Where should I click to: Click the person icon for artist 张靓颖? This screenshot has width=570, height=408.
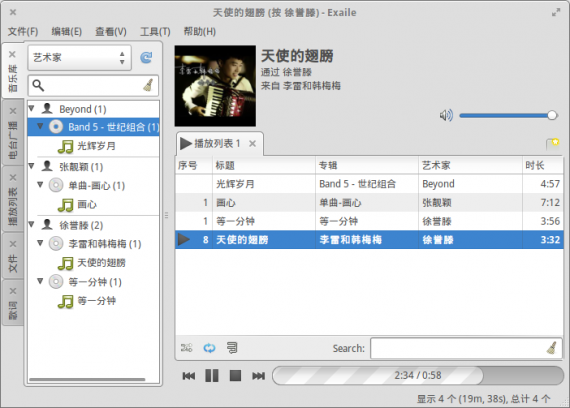pos(47,166)
